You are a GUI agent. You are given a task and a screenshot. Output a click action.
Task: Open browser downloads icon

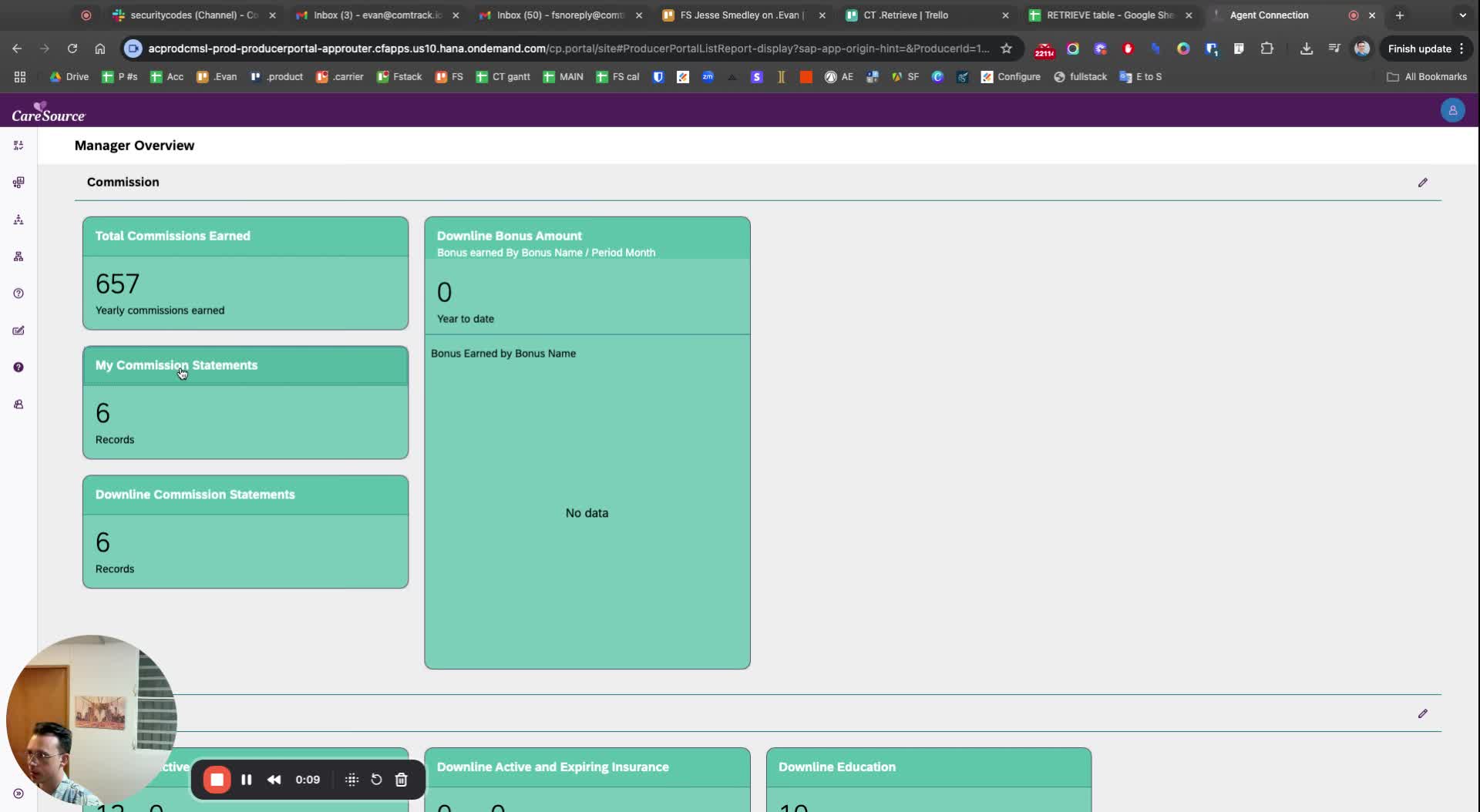pyautogui.click(x=1306, y=49)
